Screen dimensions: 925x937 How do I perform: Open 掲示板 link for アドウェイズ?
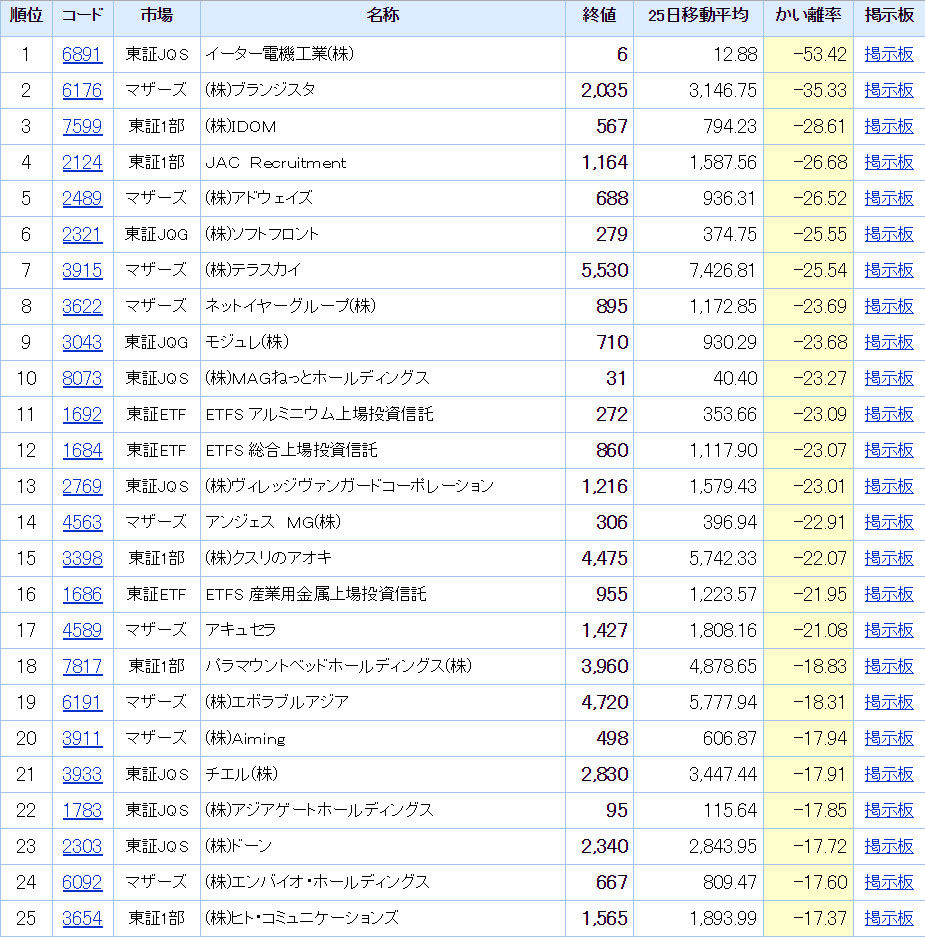[889, 198]
